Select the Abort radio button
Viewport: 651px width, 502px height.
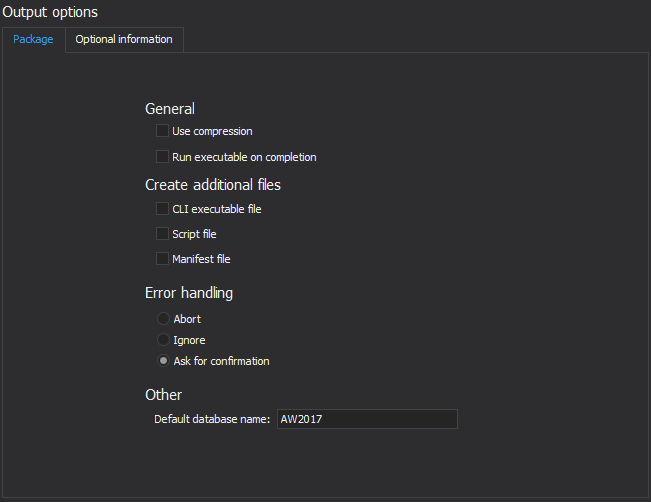point(163,319)
